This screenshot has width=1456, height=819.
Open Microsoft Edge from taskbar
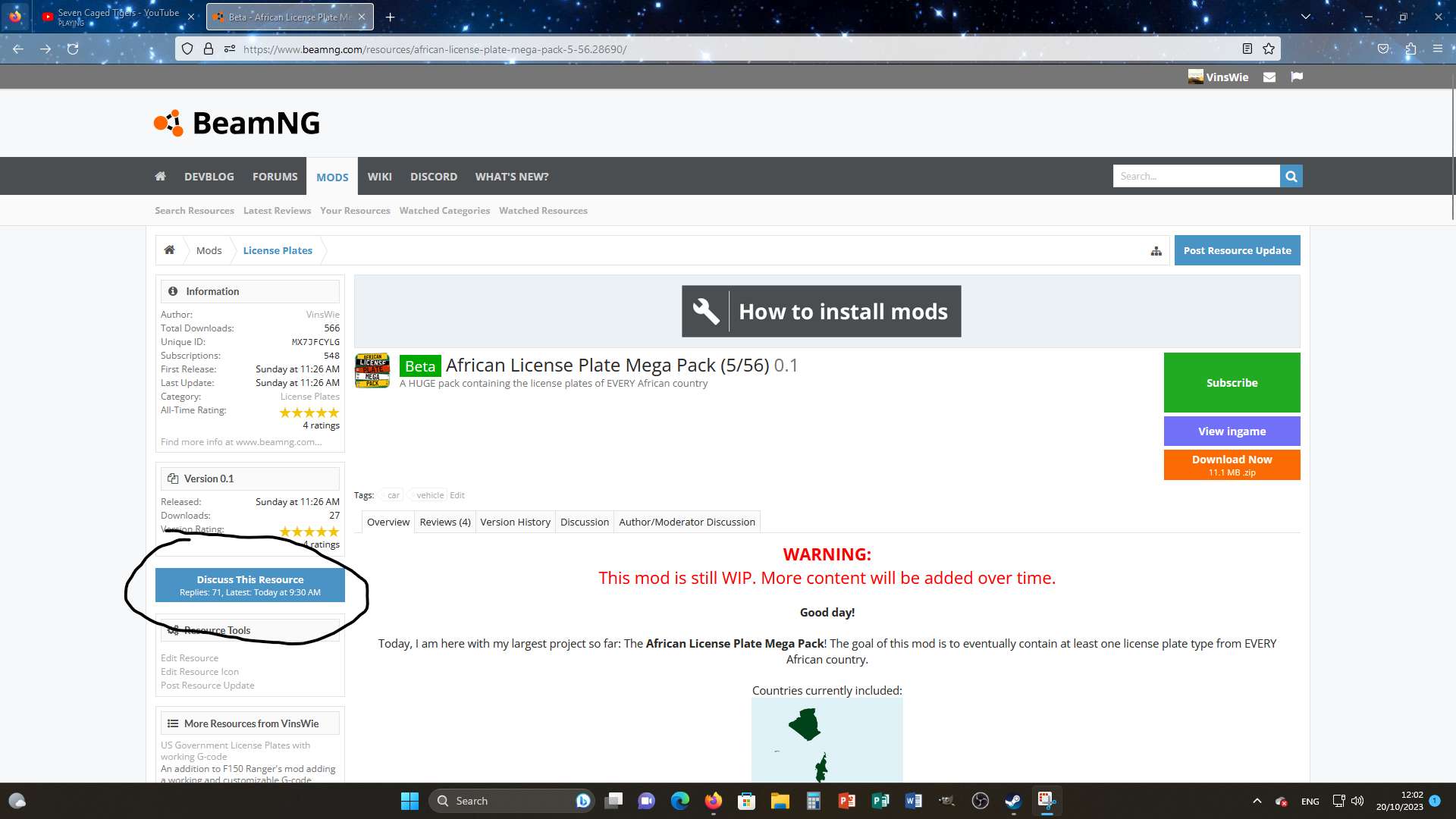pos(679,801)
